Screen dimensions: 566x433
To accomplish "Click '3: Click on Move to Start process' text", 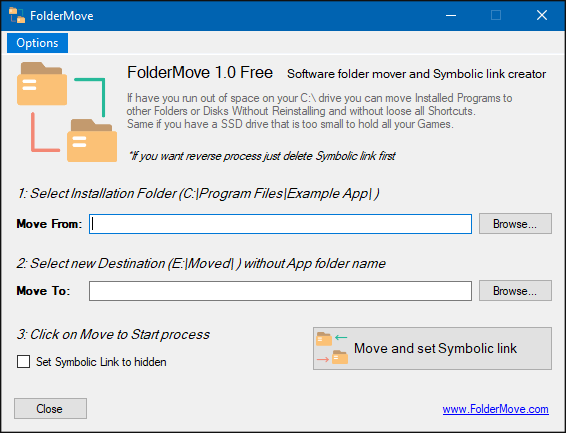I will (113, 334).
